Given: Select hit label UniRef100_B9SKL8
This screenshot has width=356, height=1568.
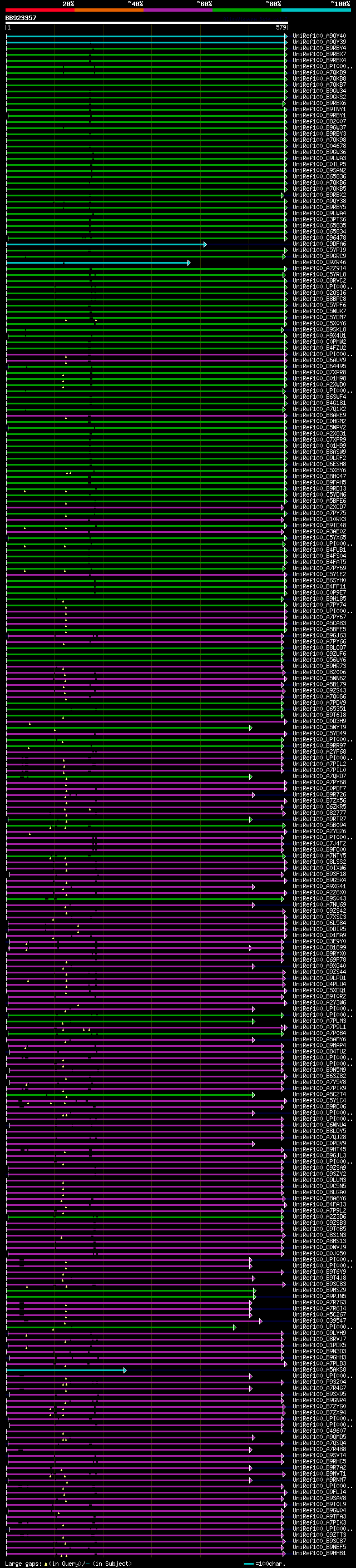Looking at the screenshot, I should (319, 329).
